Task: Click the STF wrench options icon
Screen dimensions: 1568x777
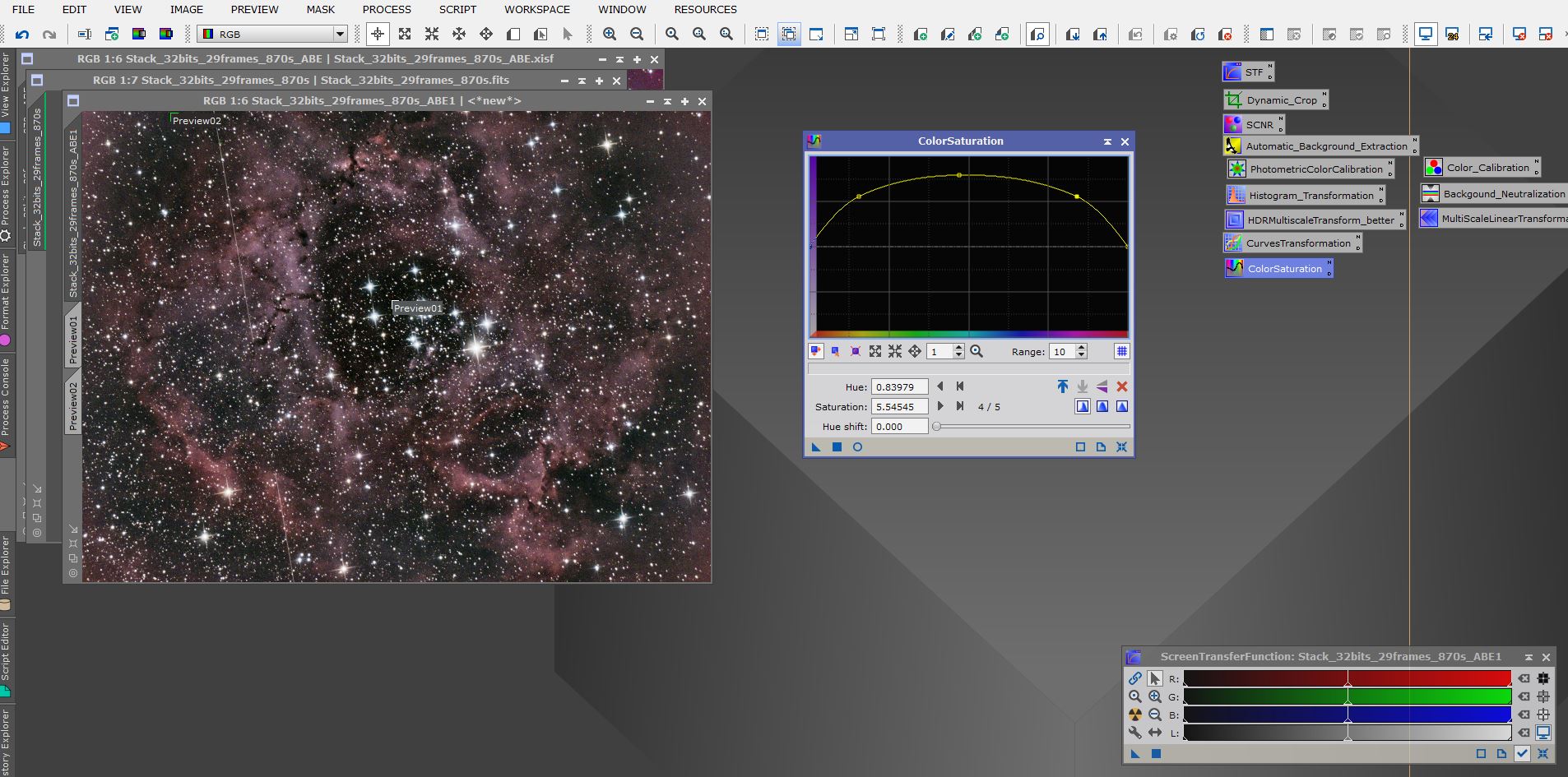Action: point(1135,733)
